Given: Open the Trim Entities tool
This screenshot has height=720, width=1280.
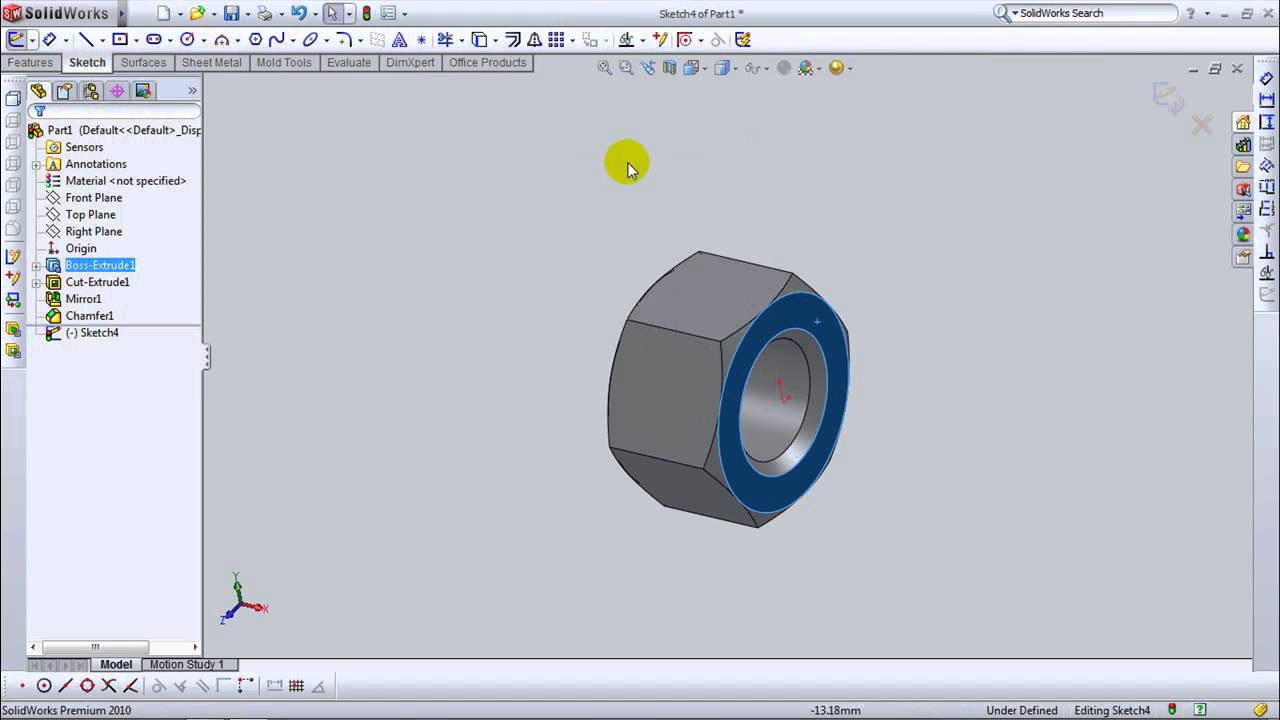Looking at the screenshot, I should (445, 40).
